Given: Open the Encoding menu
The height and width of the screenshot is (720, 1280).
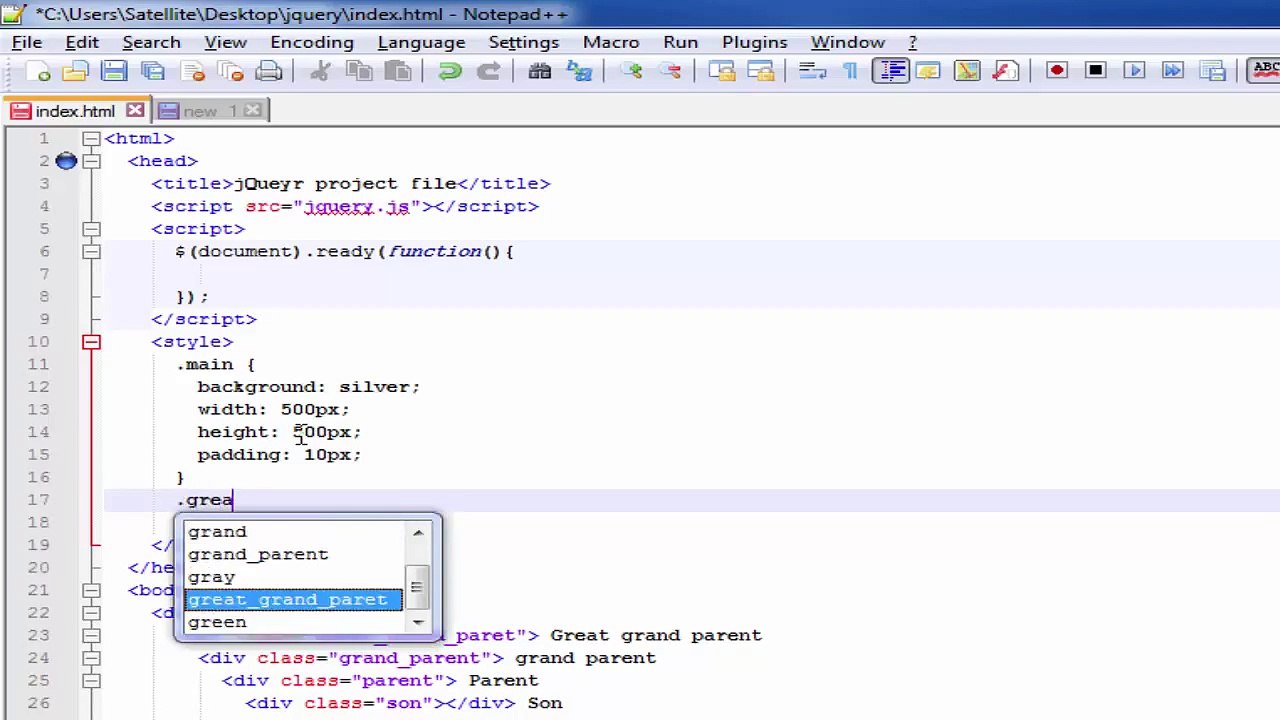Looking at the screenshot, I should 312,42.
